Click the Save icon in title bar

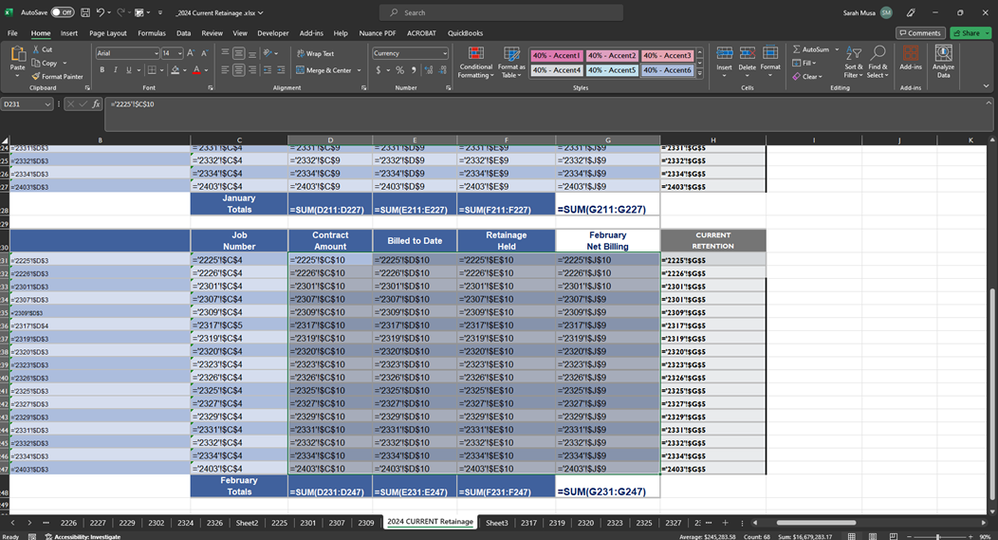tap(84, 13)
